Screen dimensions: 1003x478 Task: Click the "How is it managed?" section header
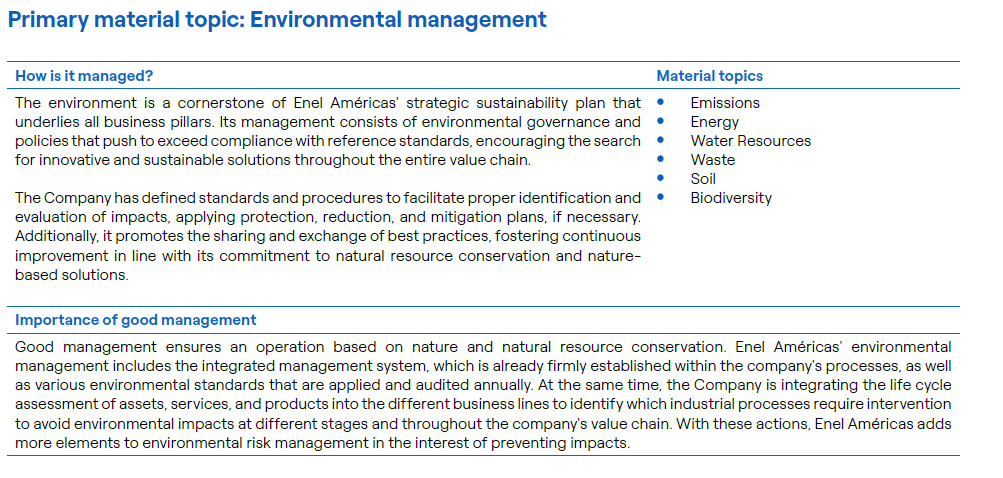[x=84, y=76]
